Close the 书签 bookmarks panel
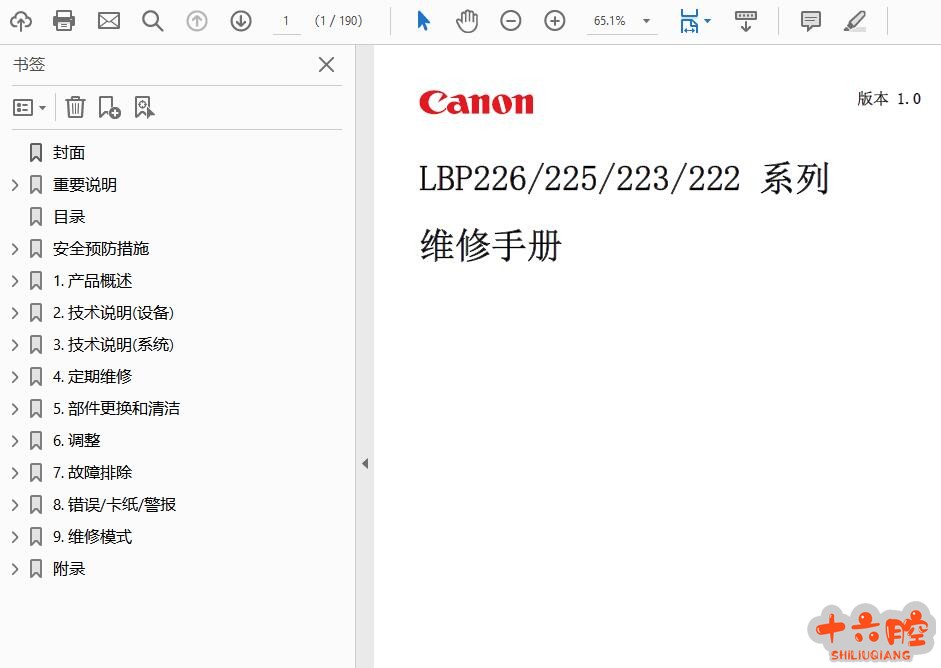941x668 pixels. coord(326,65)
